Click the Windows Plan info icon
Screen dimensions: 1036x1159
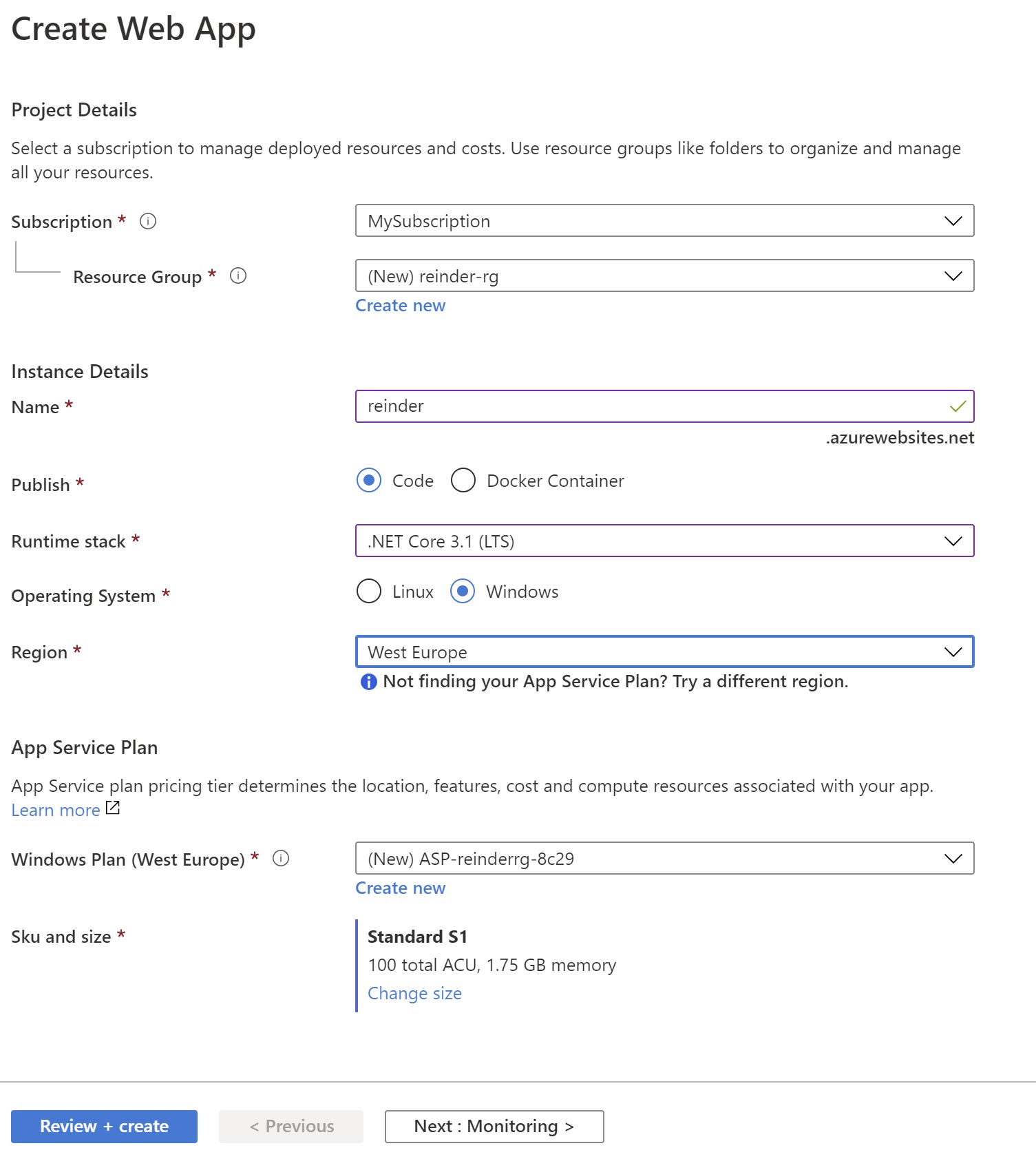(x=281, y=859)
